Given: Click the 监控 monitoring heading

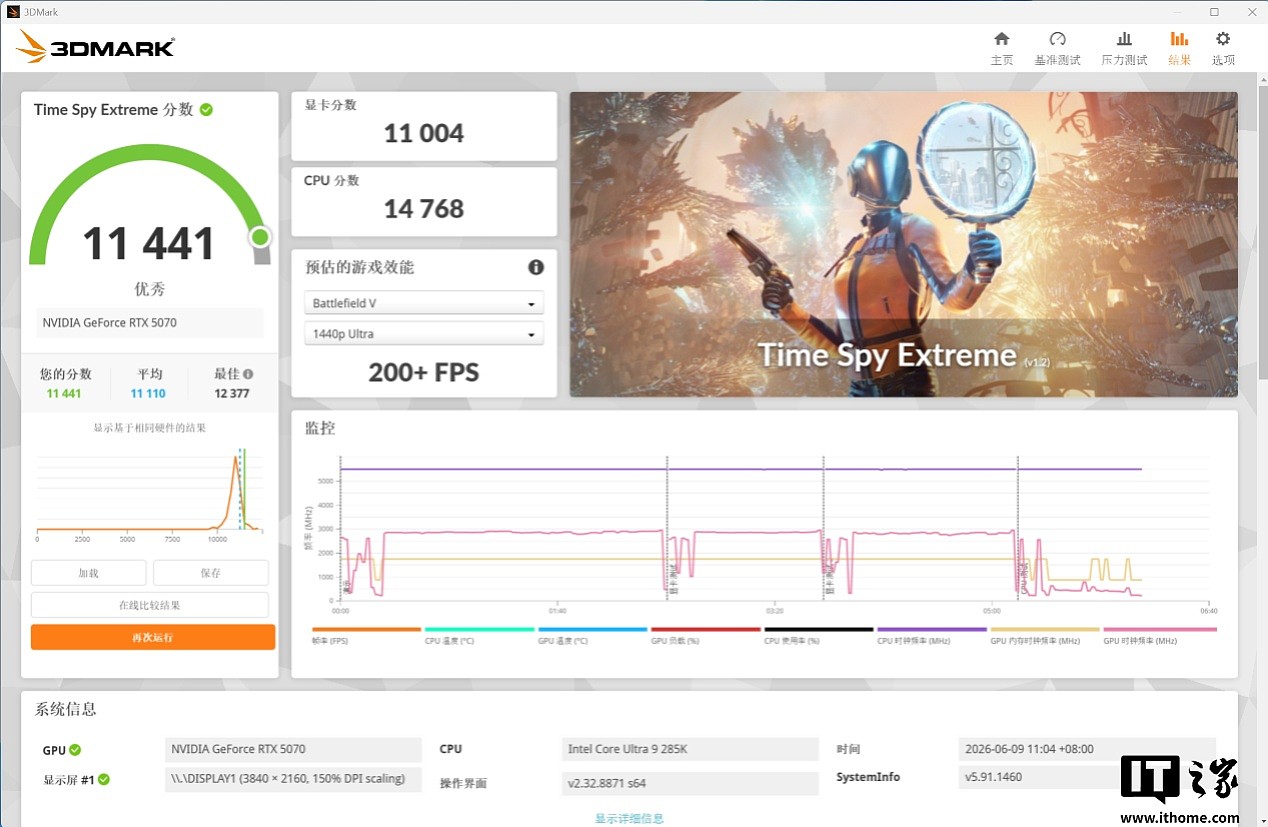Looking at the screenshot, I should 320,428.
